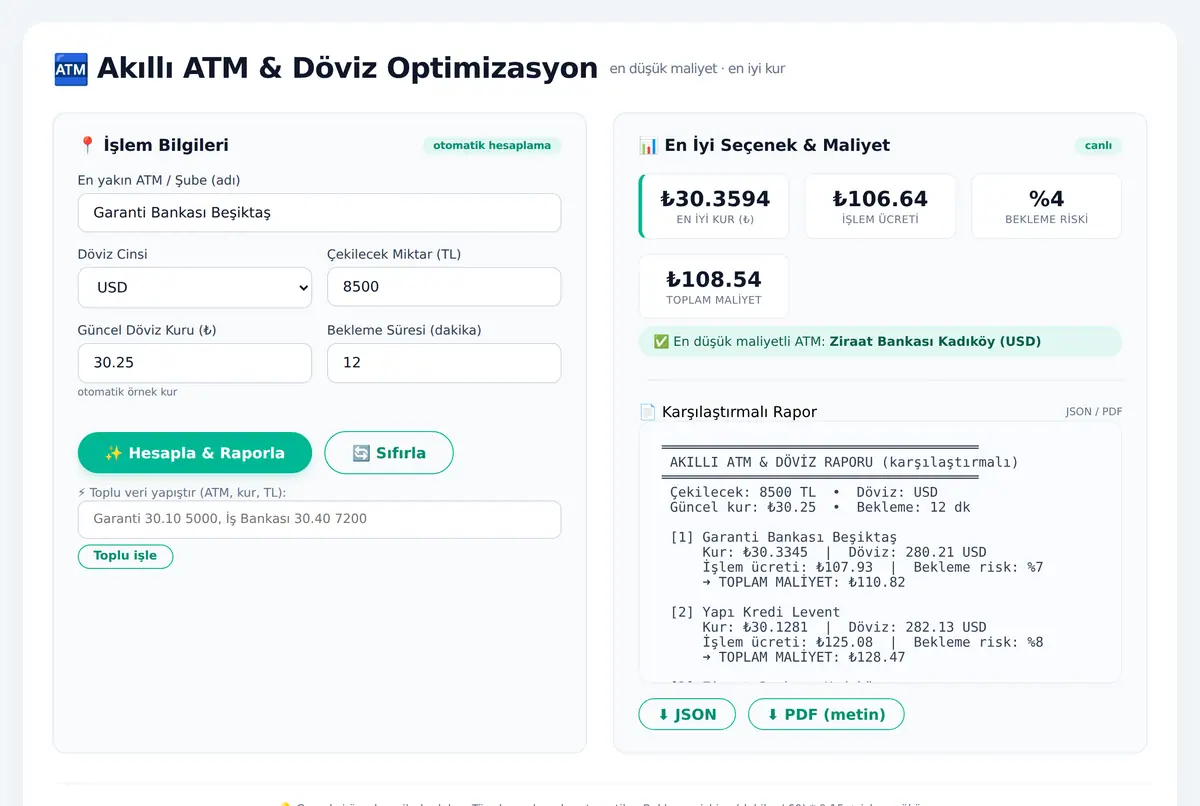The width and height of the screenshot is (1200, 806).
Task: Click the otomatik hesaplama badge
Action: click(492, 146)
